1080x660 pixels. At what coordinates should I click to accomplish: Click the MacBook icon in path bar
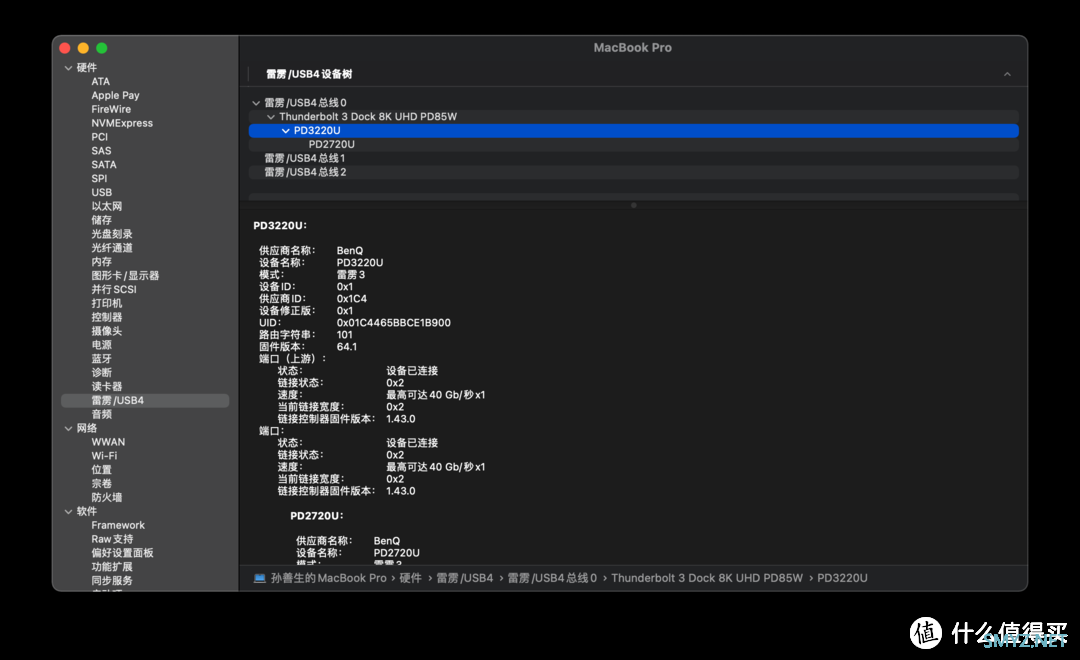click(x=260, y=578)
